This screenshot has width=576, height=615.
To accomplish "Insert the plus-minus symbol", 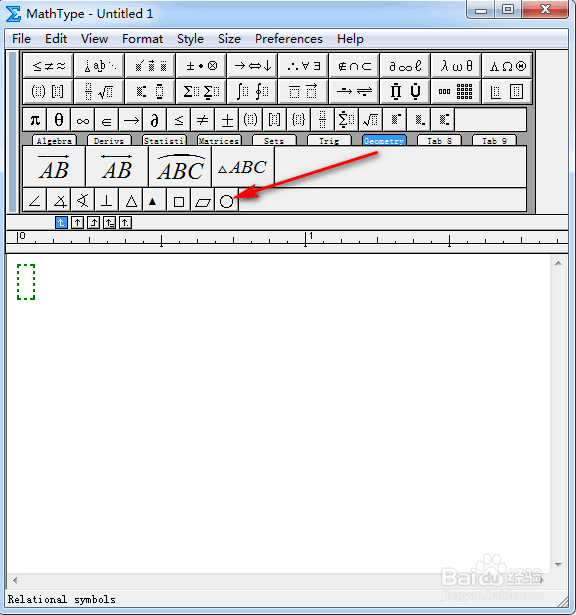I will 227,120.
